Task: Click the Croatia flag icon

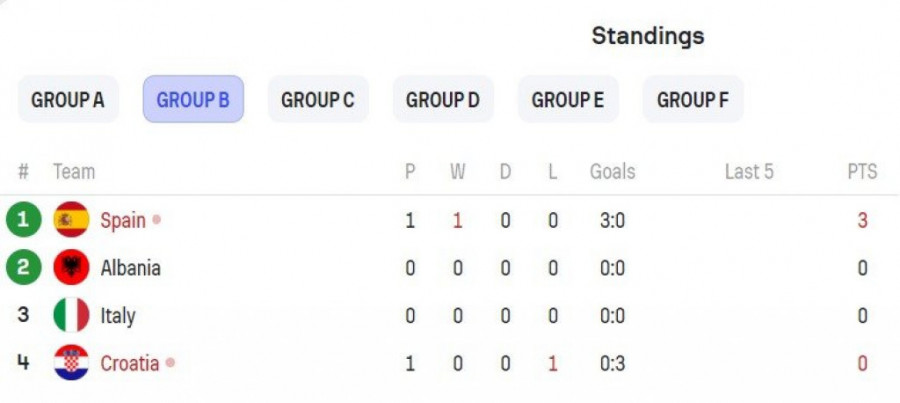Action: coord(71,363)
